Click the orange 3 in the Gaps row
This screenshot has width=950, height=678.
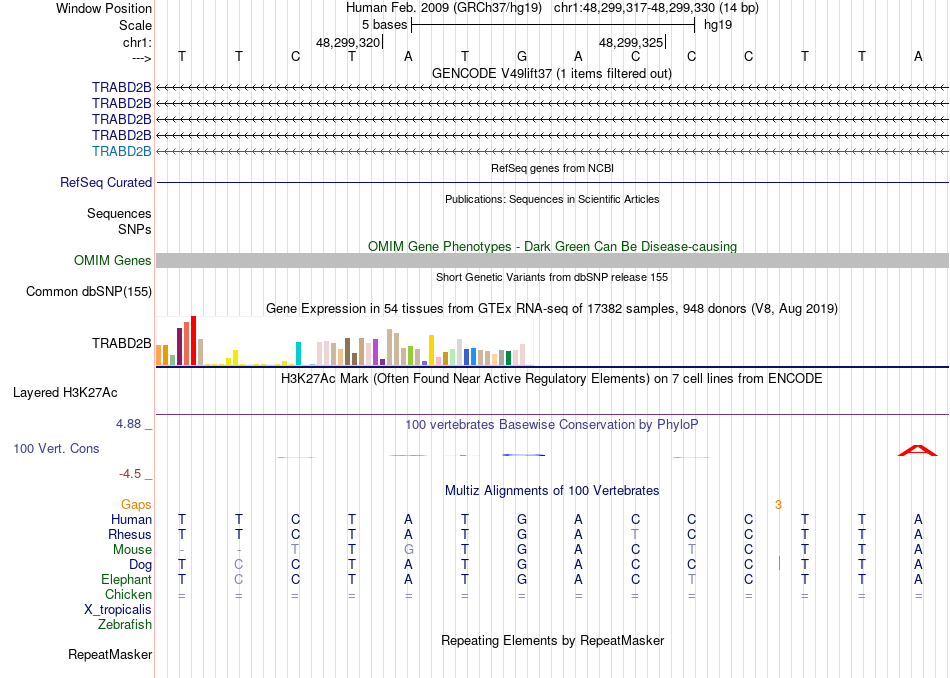click(779, 505)
